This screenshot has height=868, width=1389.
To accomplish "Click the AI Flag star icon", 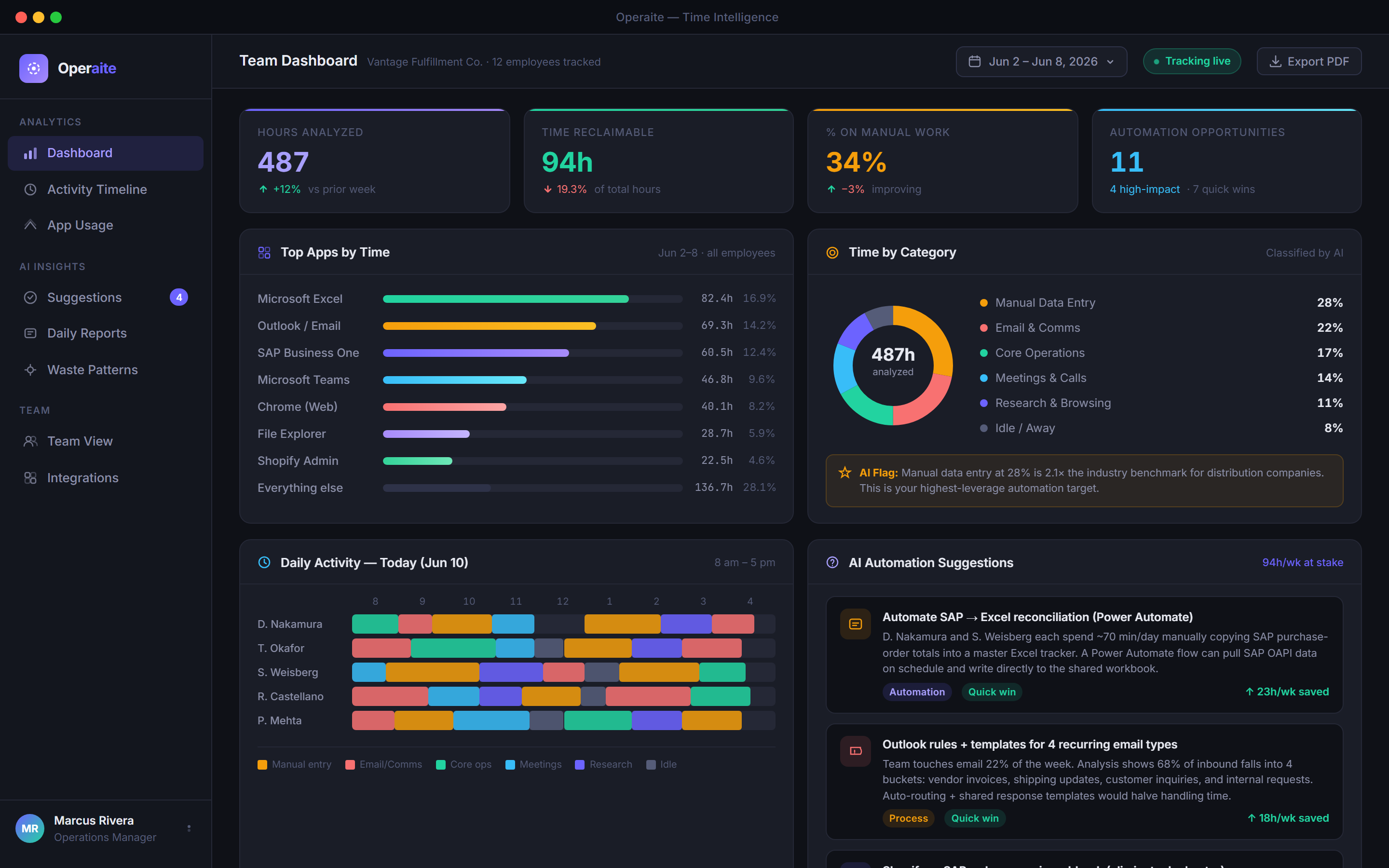I will pos(845,473).
